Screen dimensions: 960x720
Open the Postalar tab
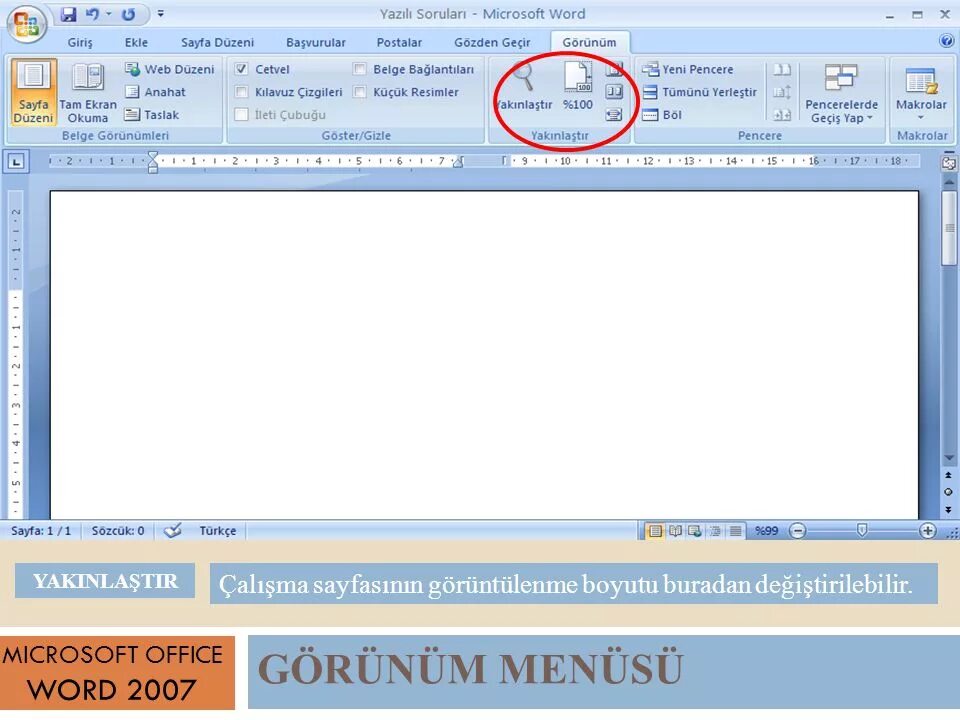[399, 42]
